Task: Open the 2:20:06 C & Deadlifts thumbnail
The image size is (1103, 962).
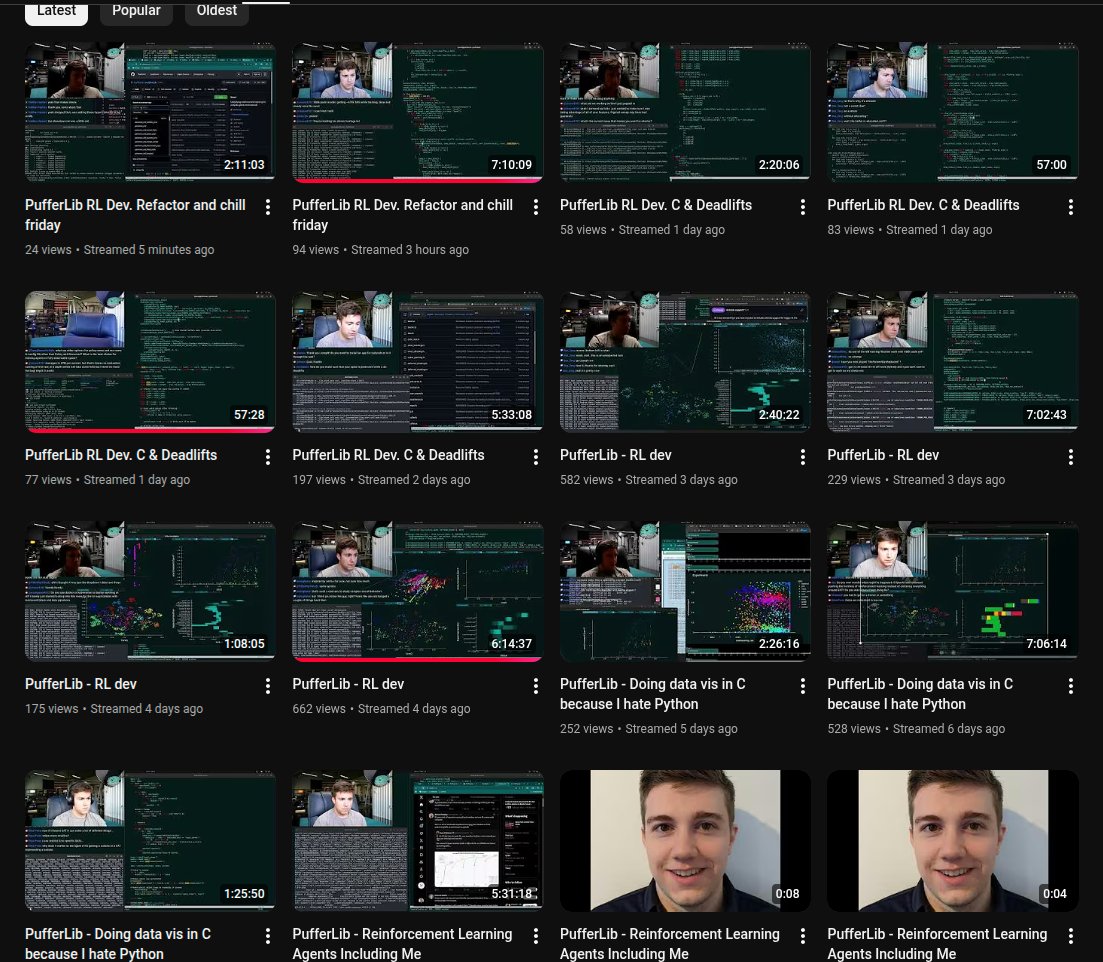Action: pyautogui.click(x=685, y=112)
